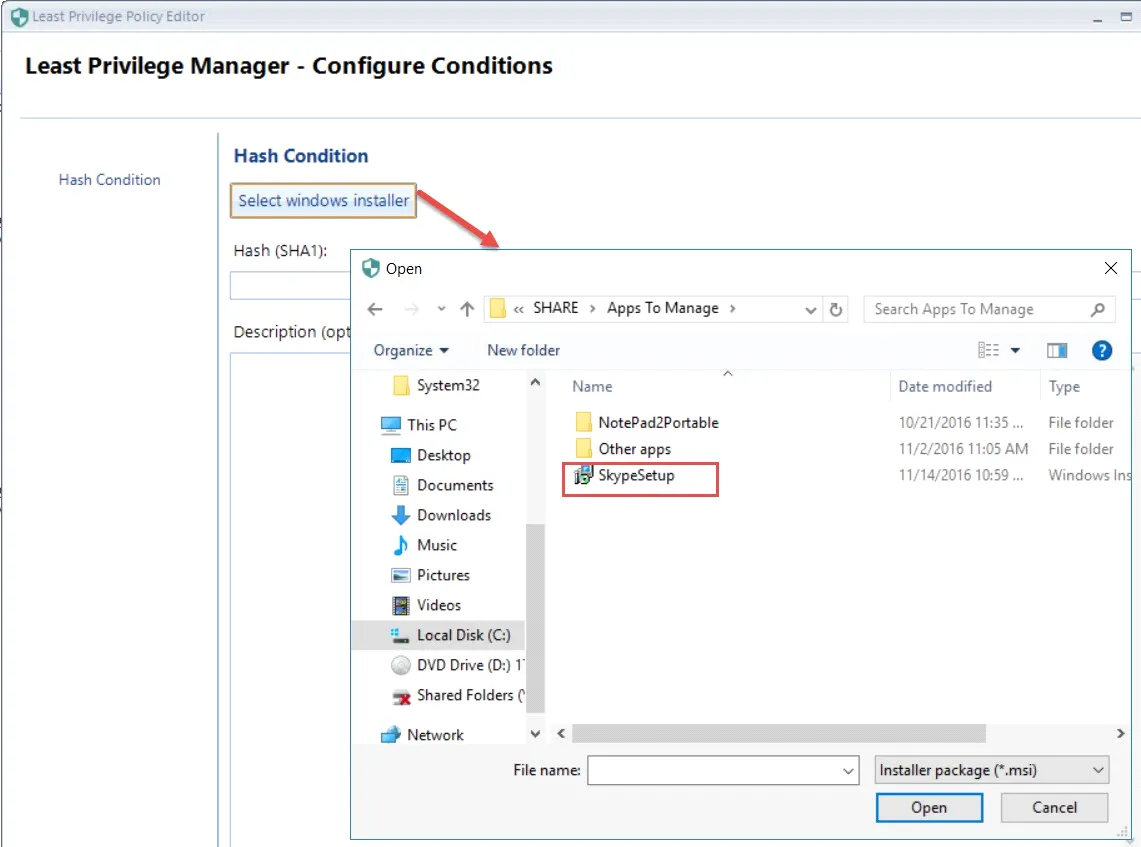Click the Select windows installer button
The image size is (1141, 847).
coord(323,201)
